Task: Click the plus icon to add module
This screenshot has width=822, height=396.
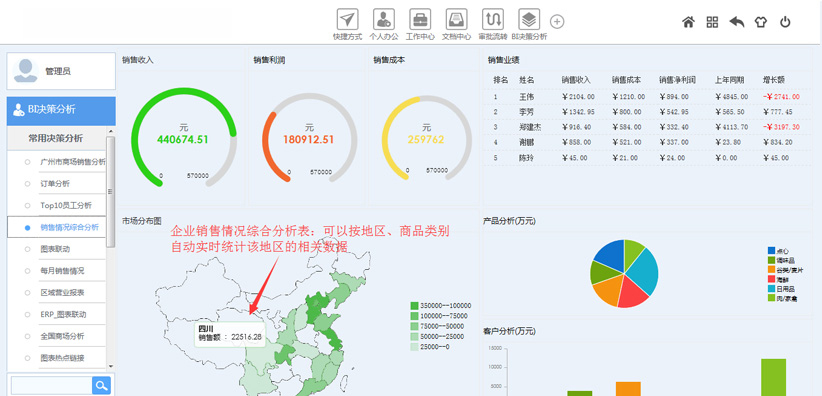Action: click(557, 22)
